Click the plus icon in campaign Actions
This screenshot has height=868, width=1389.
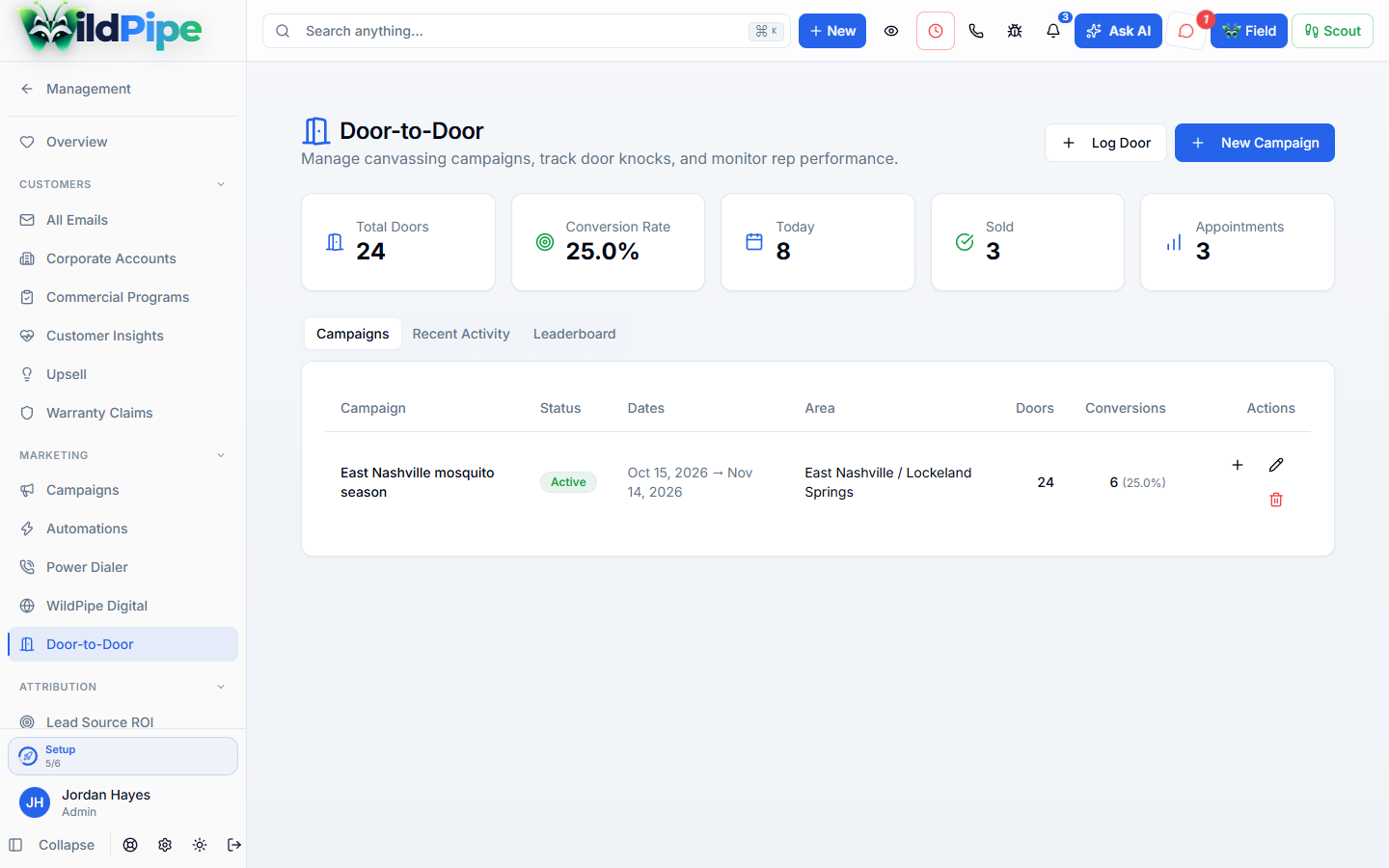pyautogui.click(x=1238, y=465)
